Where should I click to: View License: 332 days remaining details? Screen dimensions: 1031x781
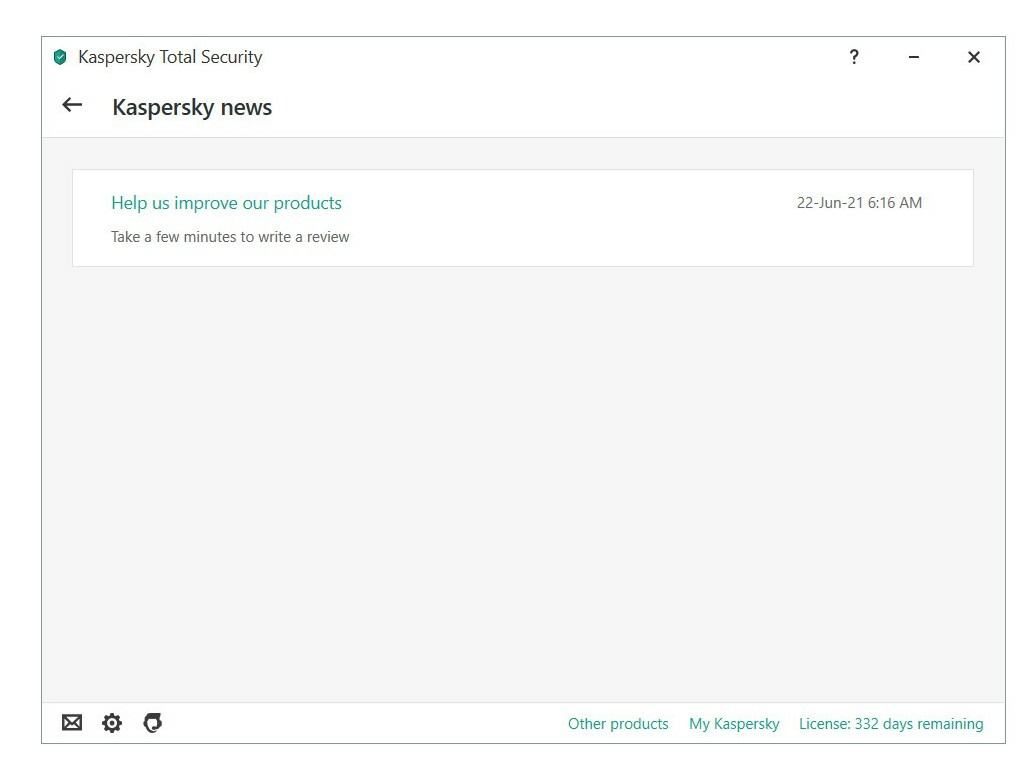click(891, 724)
